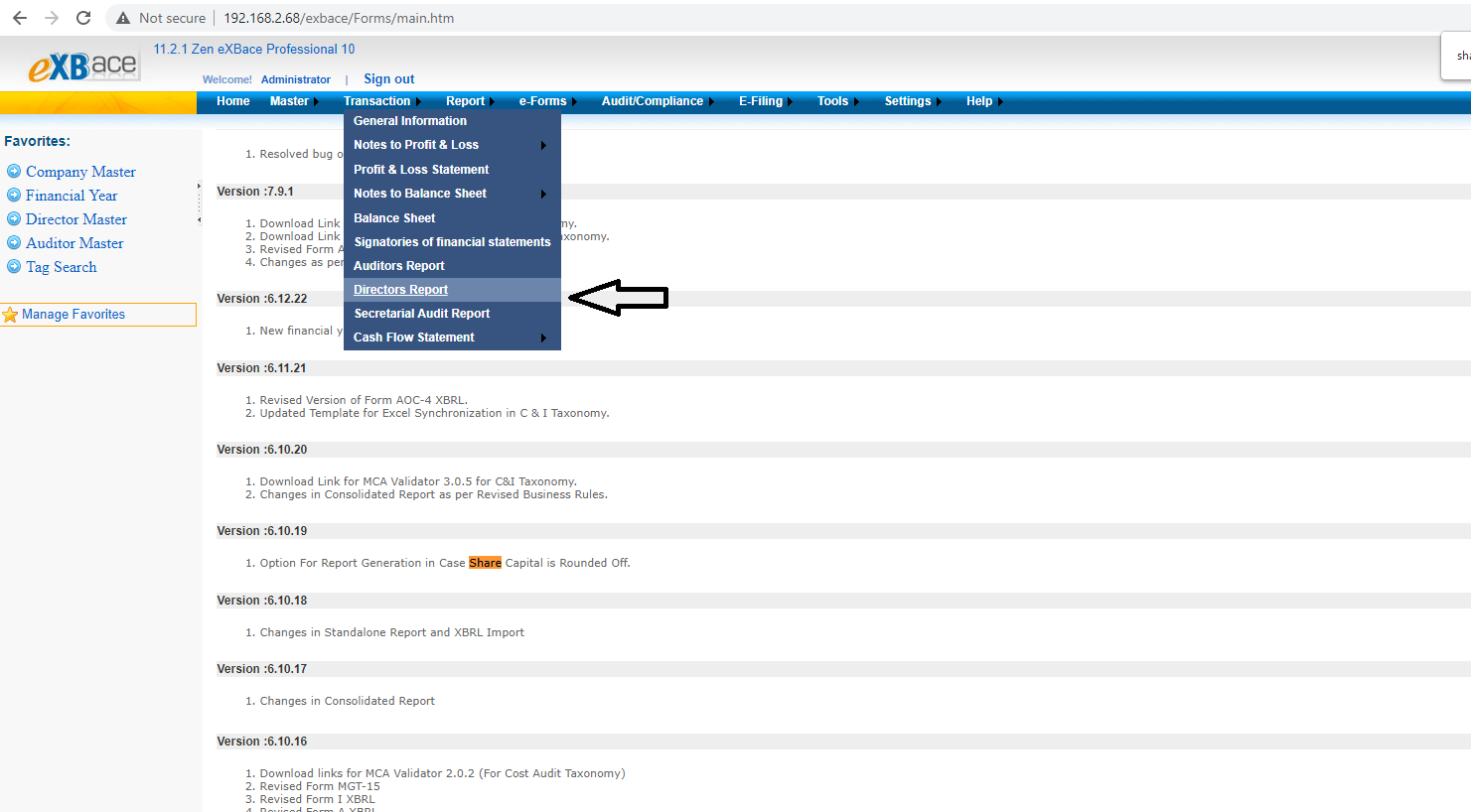Open the Report menu
1471x812 pixels.
tap(465, 101)
